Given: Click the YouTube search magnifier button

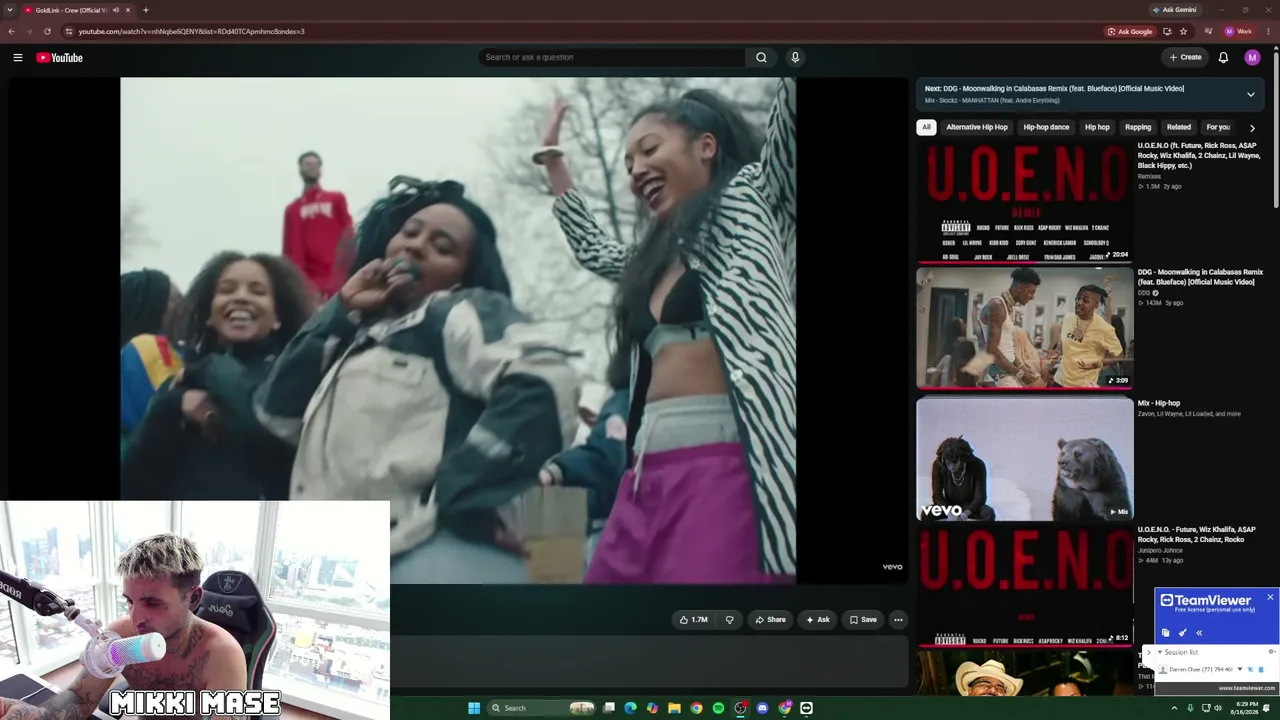Looking at the screenshot, I should tap(761, 57).
